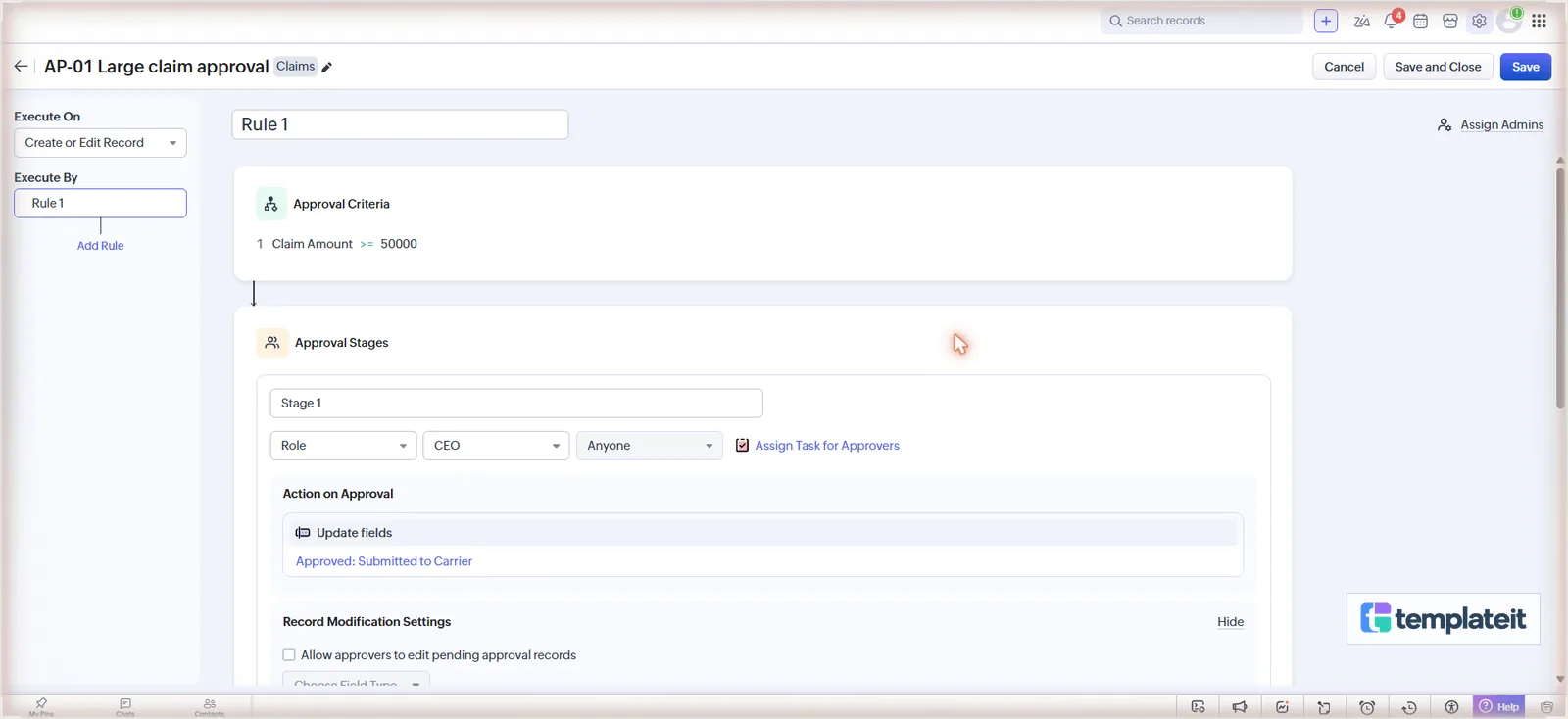Open the accessibility icon in the bottom bar
The height and width of the screenshot is (719, 1568).
(1451, 707)
